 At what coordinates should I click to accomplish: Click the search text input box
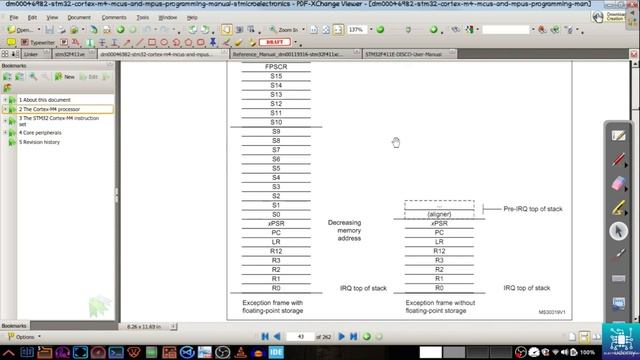pos(505,30)
